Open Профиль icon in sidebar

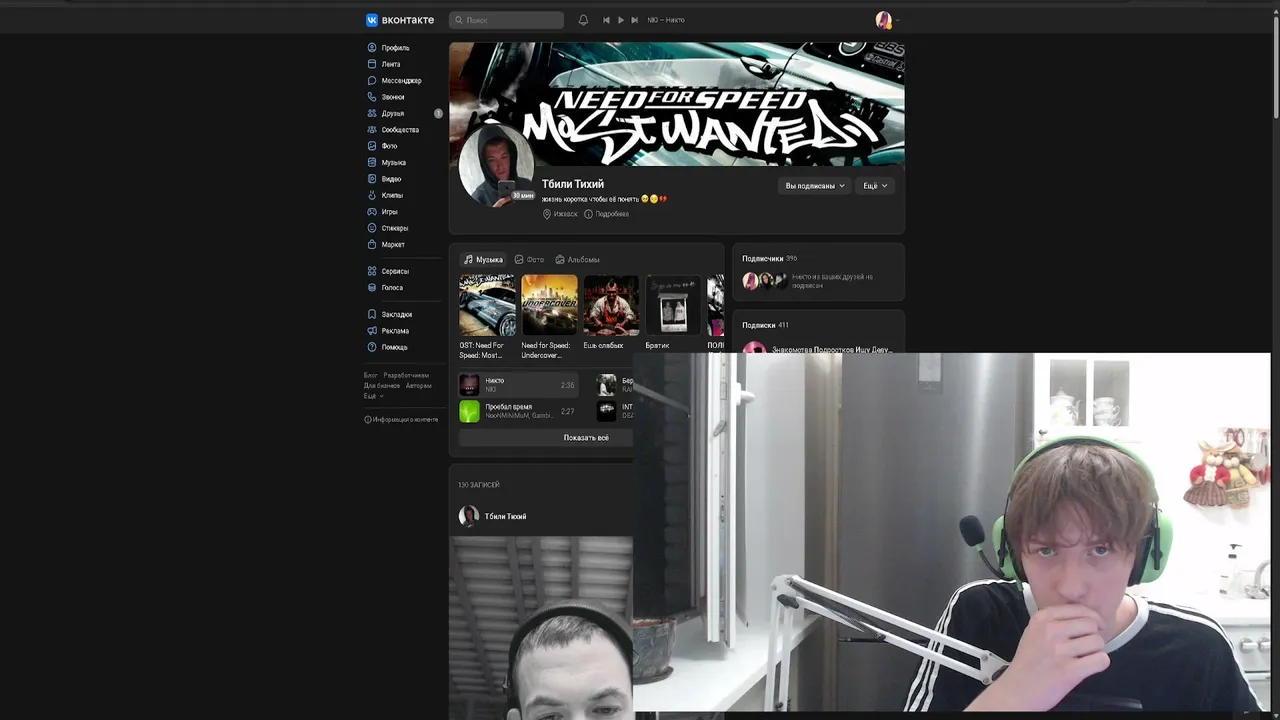click(x=372, y=48)
